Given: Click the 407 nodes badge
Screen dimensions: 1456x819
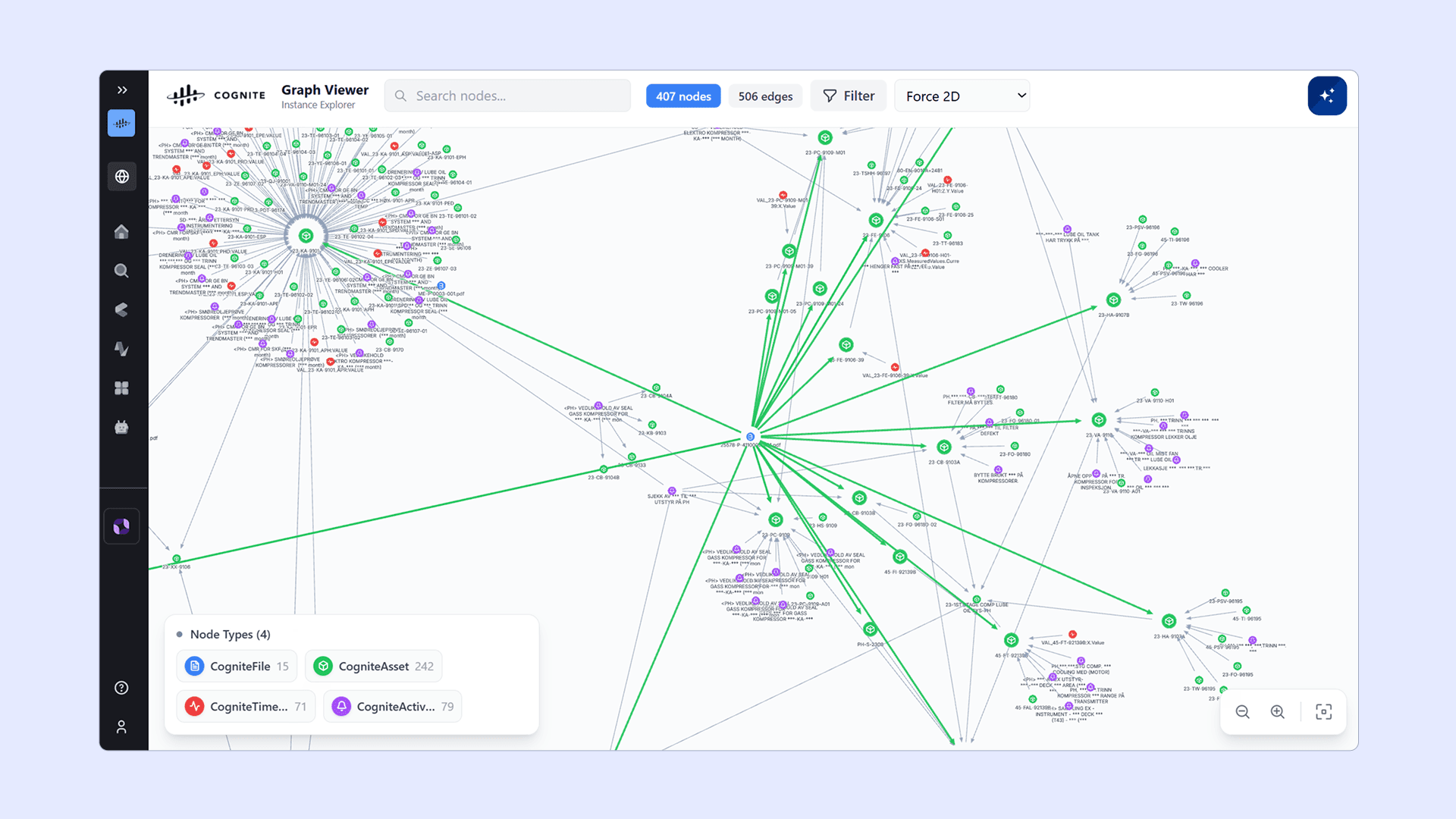Looking at the screenshot, I should coord(683,96).
